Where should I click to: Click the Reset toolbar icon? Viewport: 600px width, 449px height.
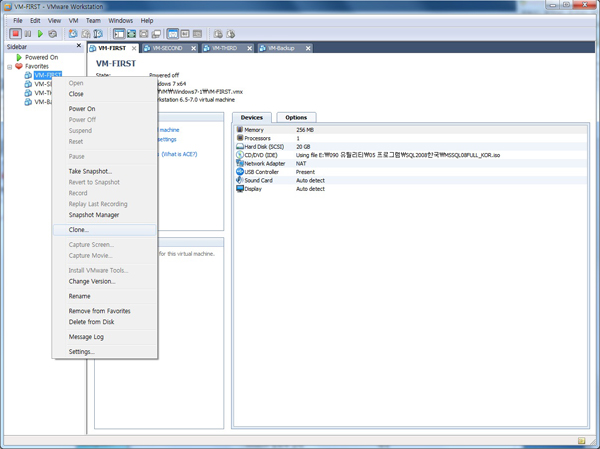pyautogui.click(x=53, y=34)
